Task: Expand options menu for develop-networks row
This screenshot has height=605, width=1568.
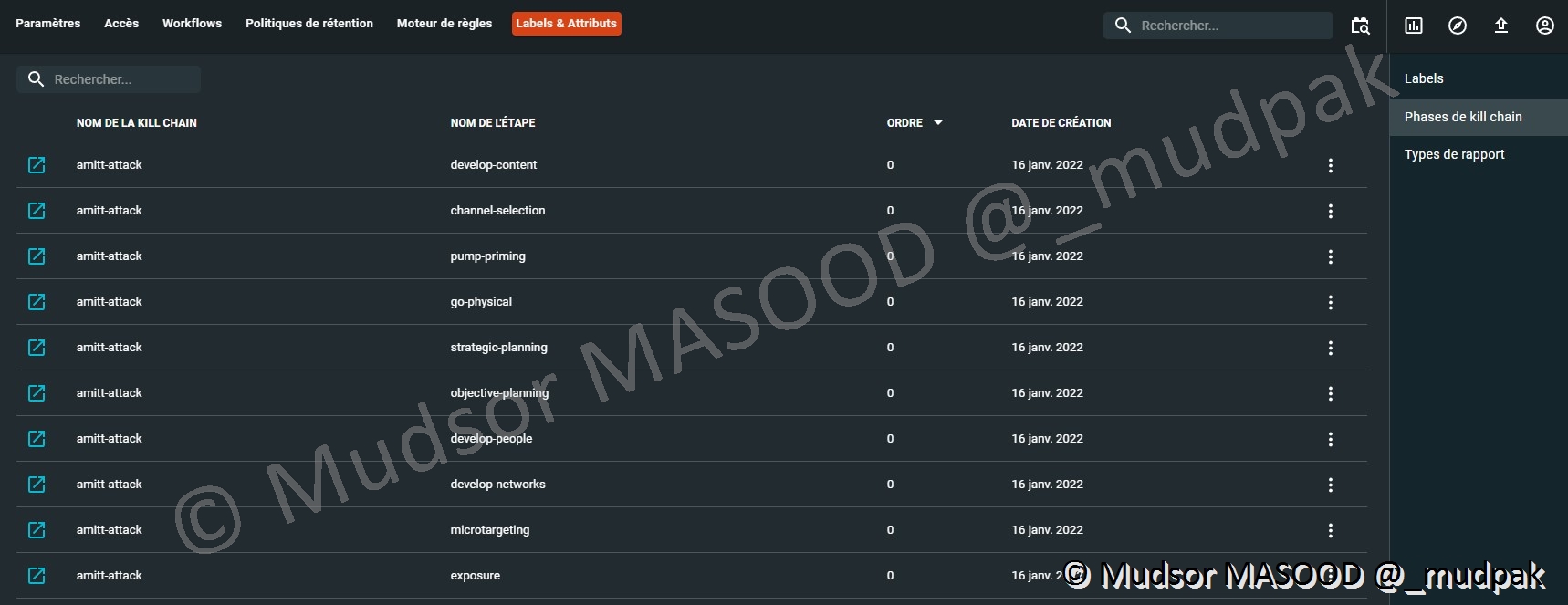Action: [x=1330, y=485]
